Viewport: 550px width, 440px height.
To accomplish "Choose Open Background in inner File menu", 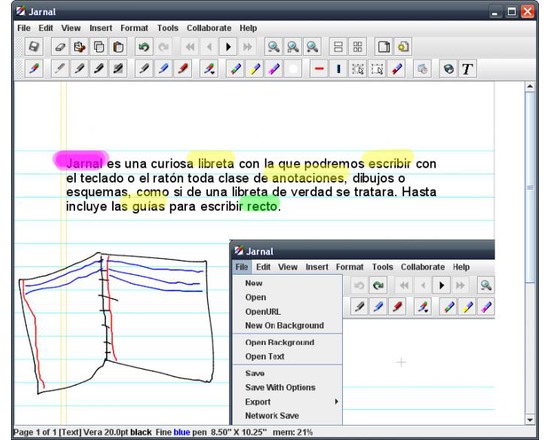I will click(287, 342).
